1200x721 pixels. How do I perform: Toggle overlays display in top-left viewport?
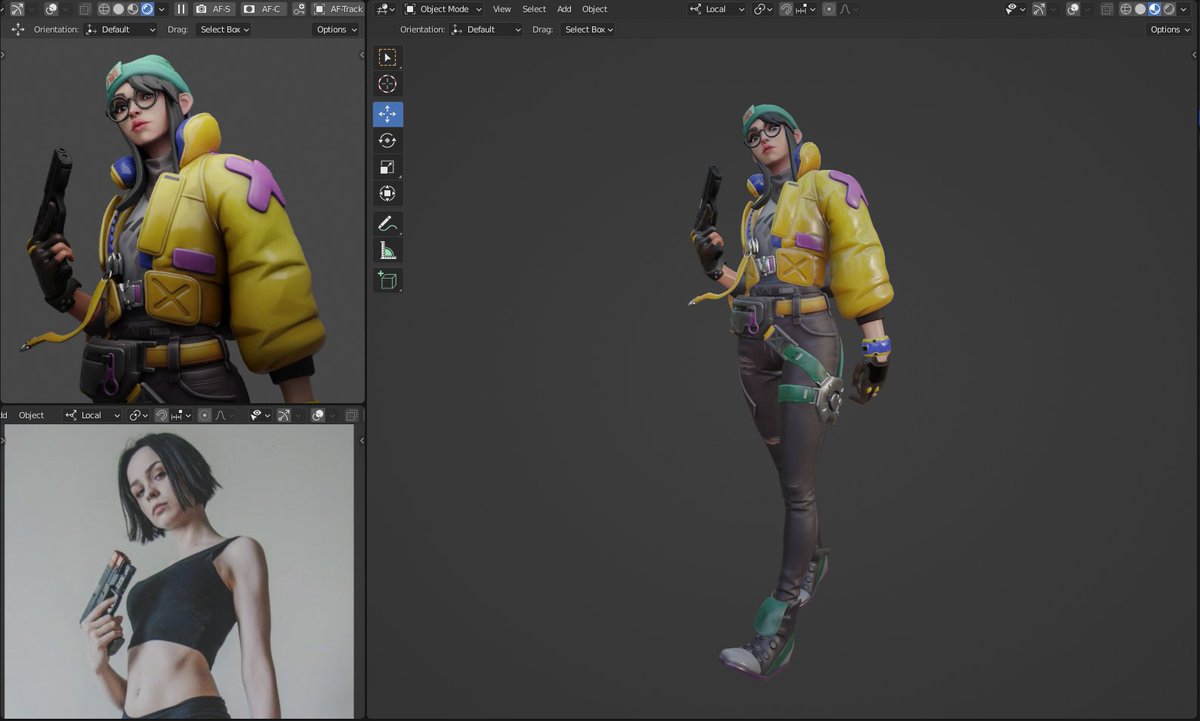(50, 9)
